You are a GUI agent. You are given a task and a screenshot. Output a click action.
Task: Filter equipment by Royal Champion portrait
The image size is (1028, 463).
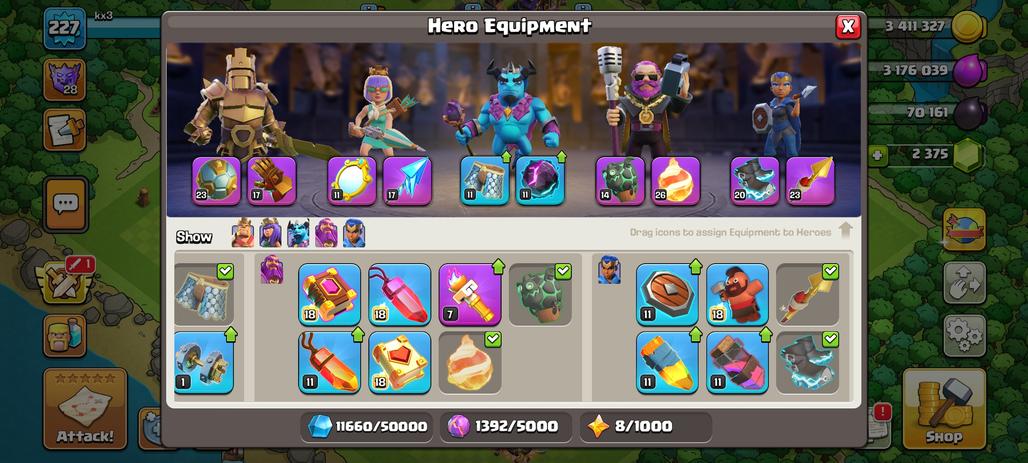click(x=354, y=233)
